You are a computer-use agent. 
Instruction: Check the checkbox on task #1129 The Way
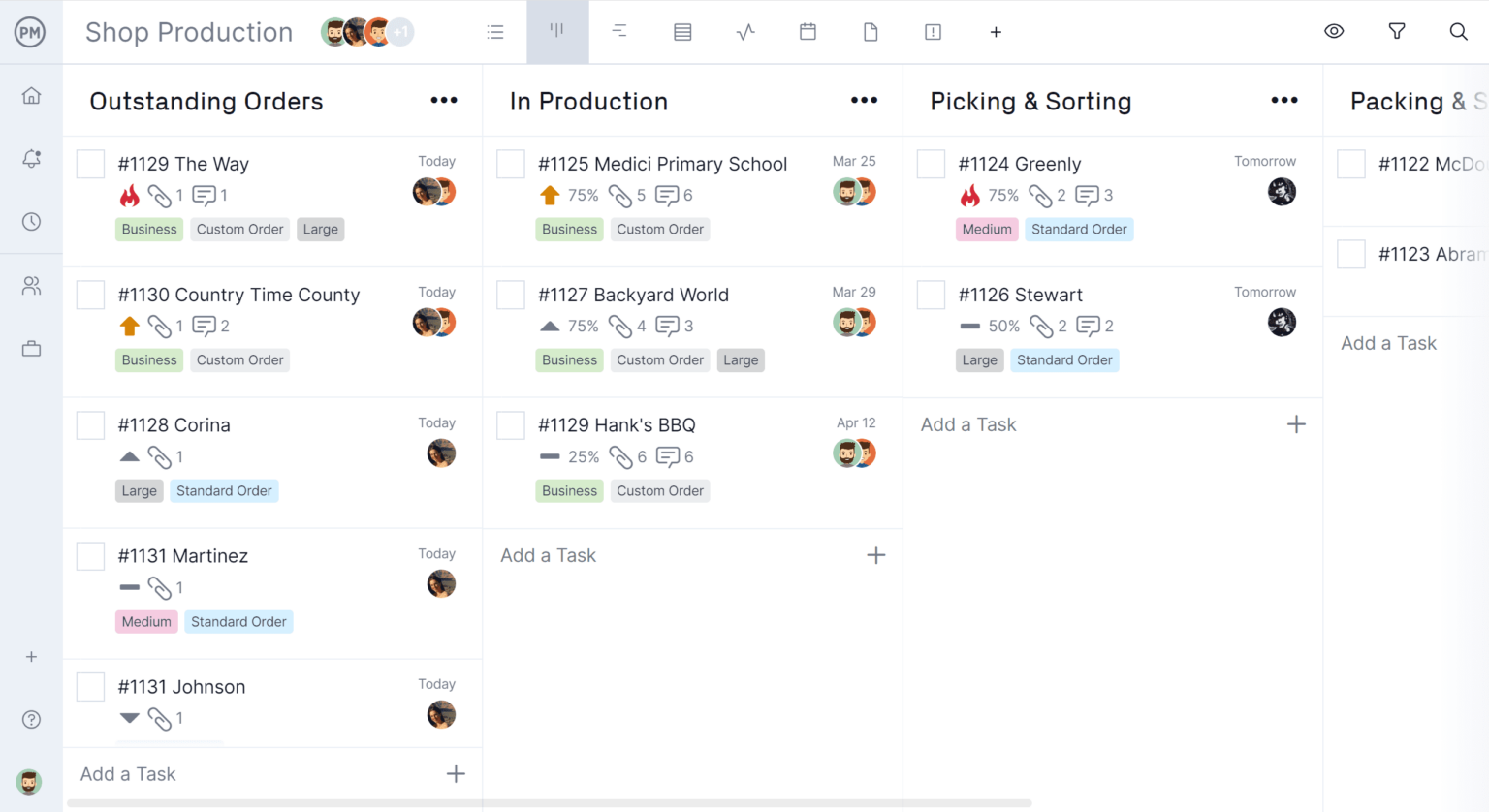tap(90, 164)
